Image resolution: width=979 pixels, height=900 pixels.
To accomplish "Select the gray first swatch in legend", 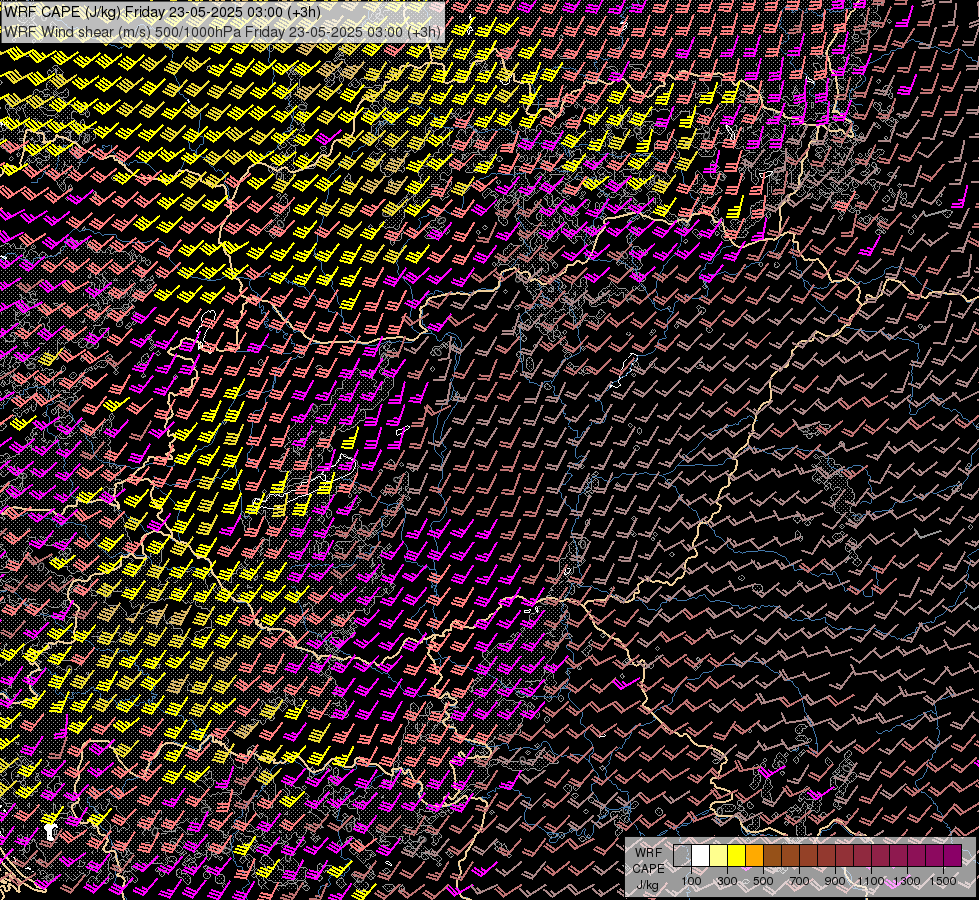I will pos(682,855).
